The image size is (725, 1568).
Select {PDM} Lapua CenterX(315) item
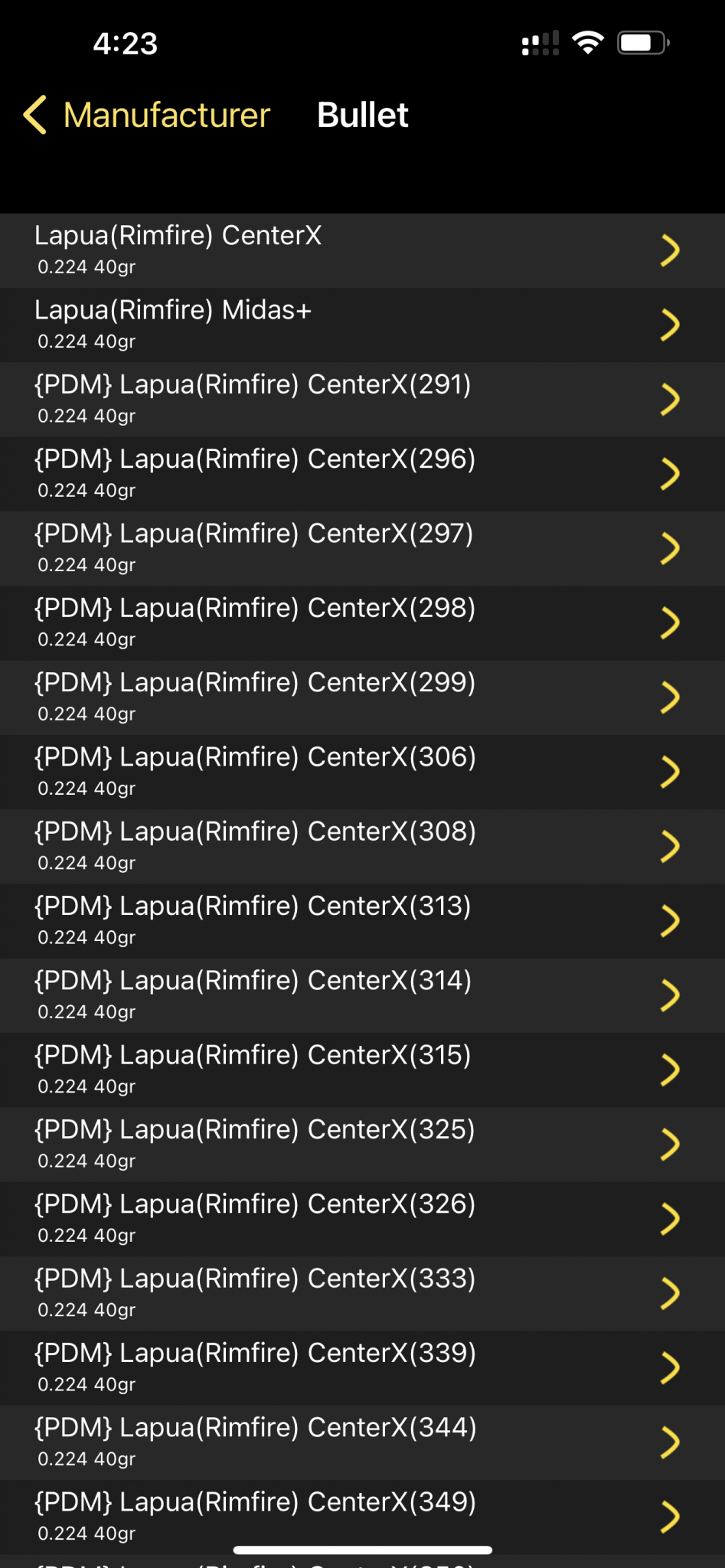point(253,1069)
